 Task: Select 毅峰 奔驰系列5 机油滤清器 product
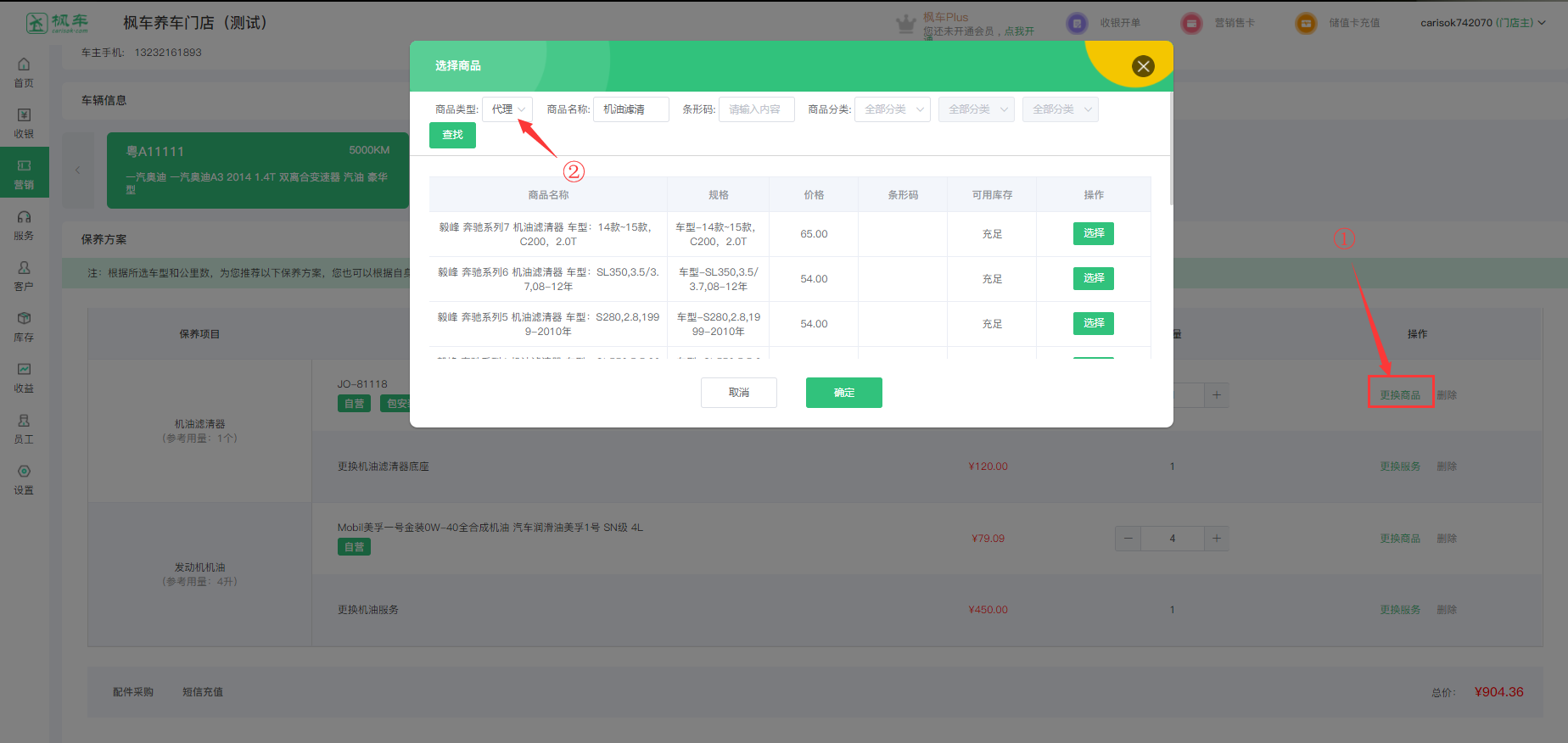(x=1094, y=323)
